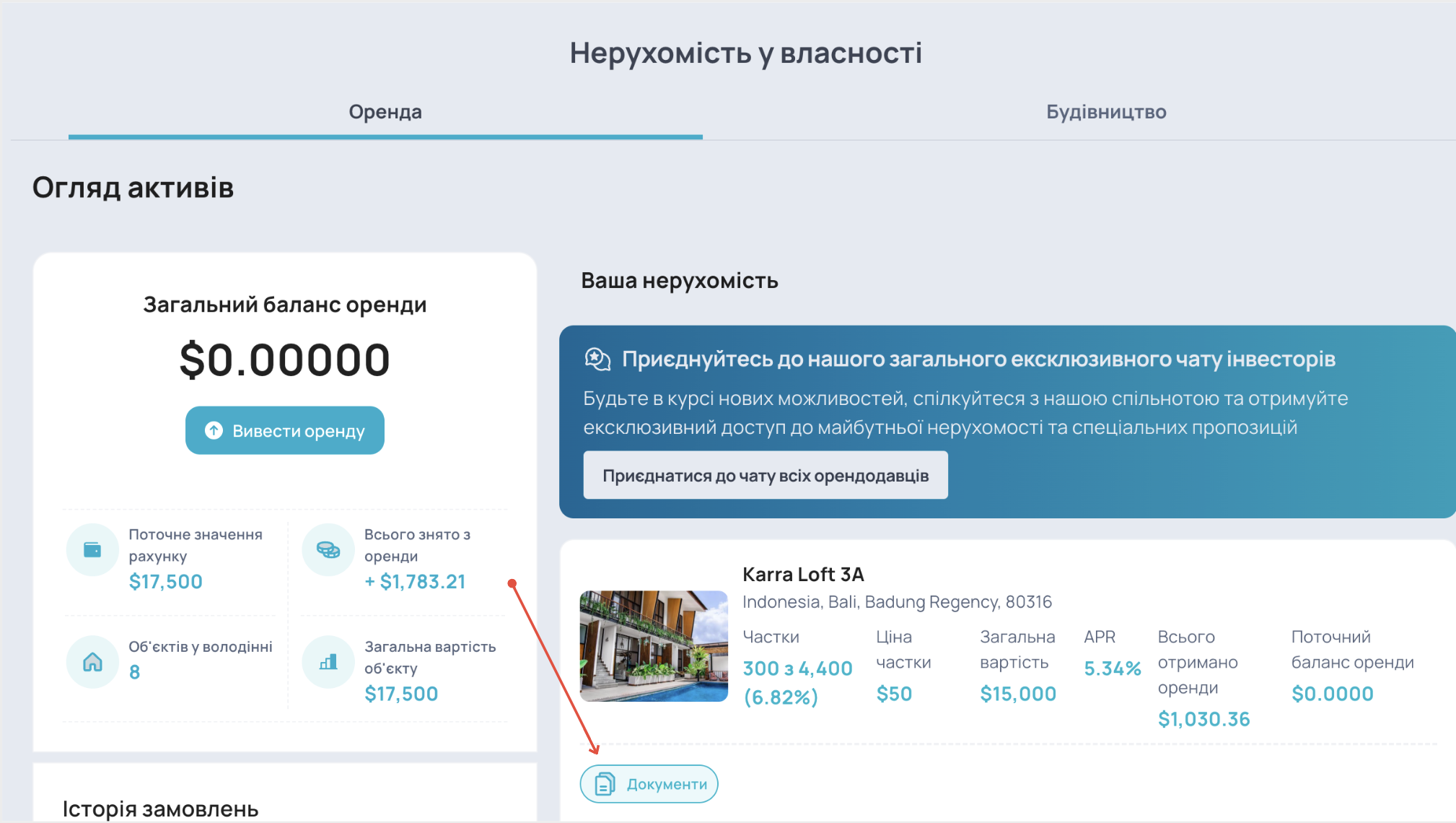Click the house icon for owned objects

pos(92,662)
